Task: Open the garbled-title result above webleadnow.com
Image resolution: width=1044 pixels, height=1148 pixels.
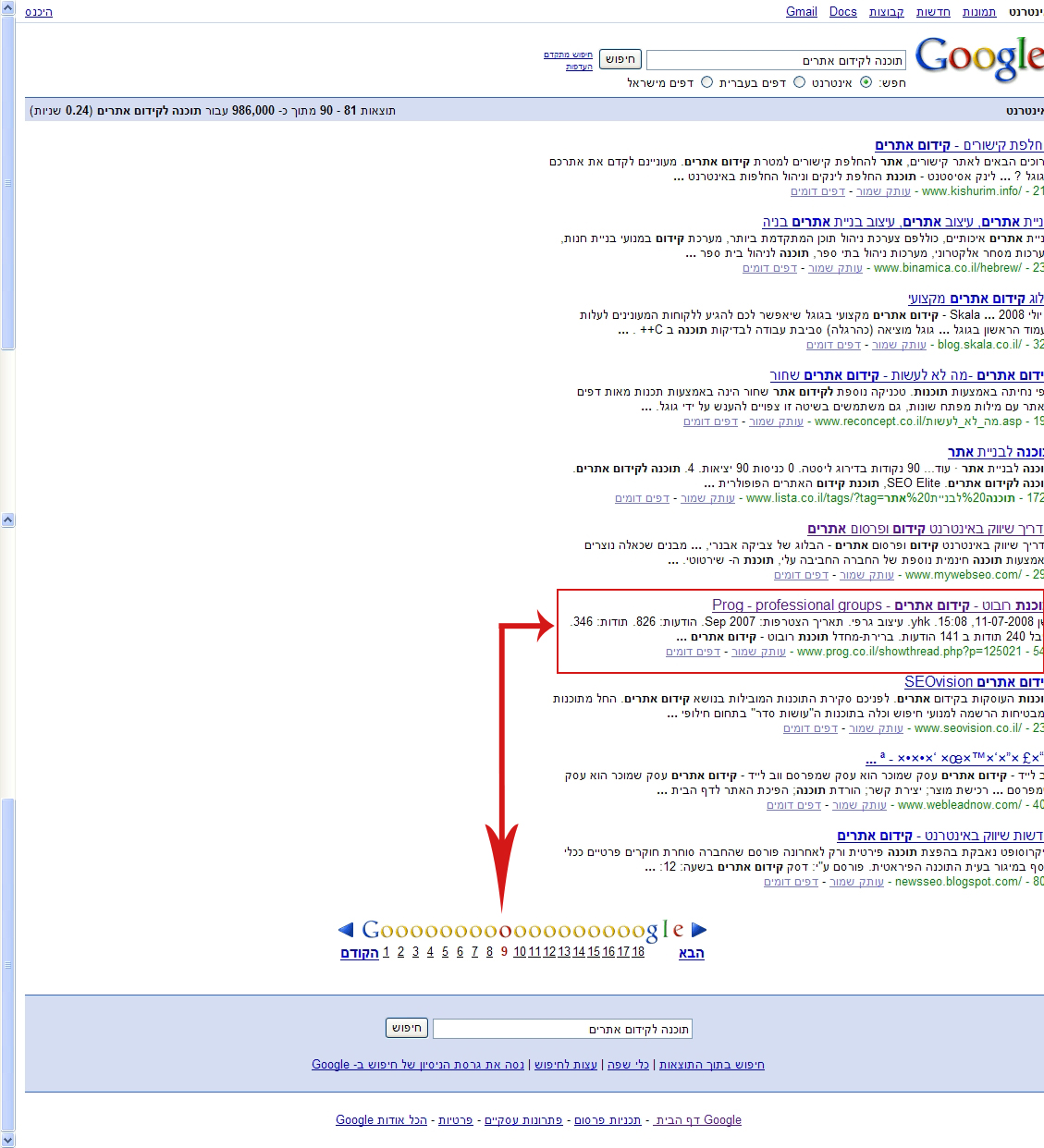Action: [x=954, y=758]
